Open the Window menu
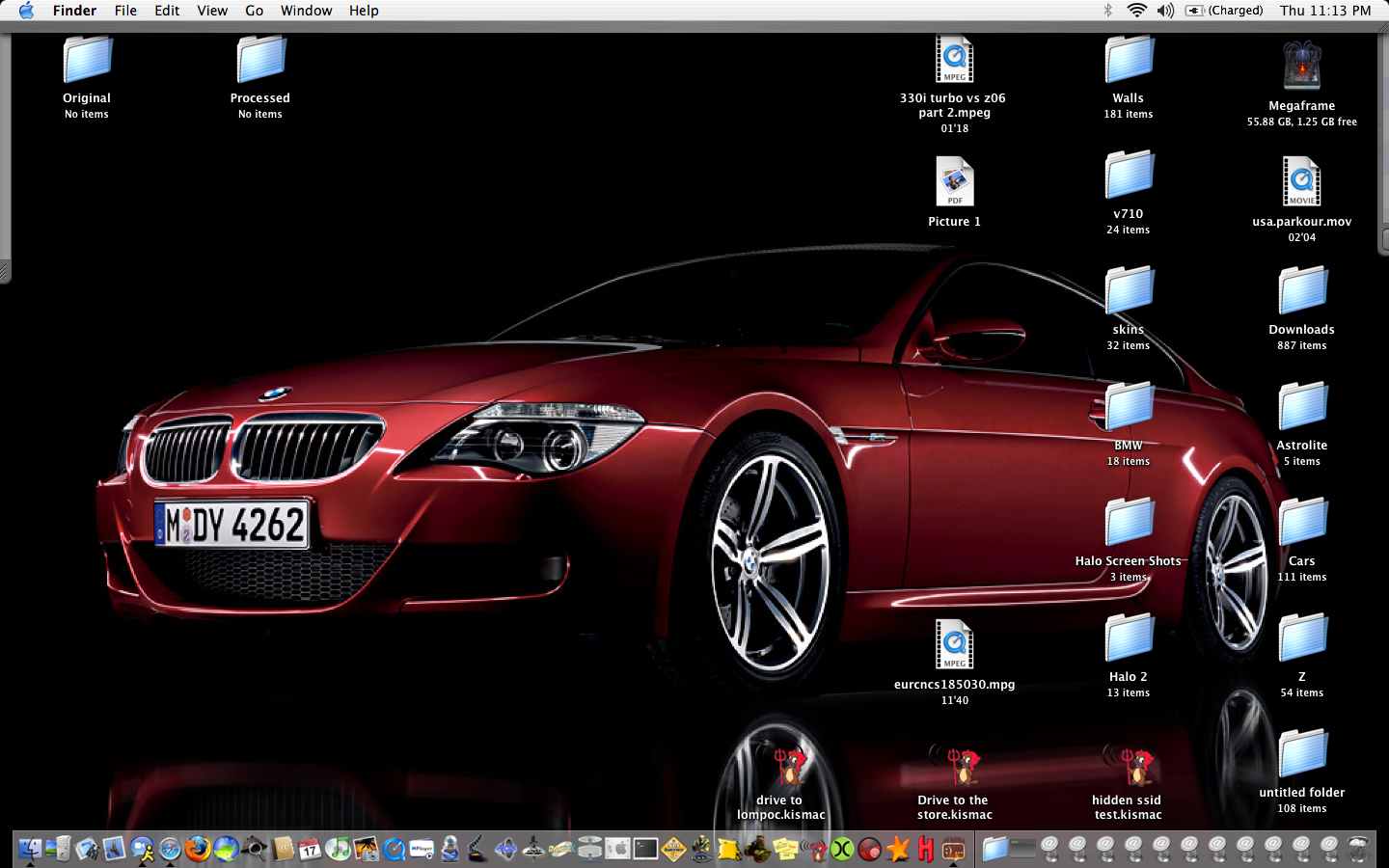 tap(306, 11)
